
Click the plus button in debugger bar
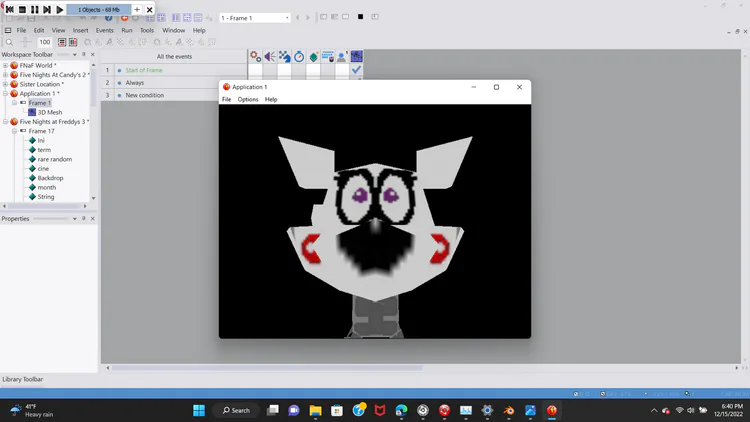point(137,10)
